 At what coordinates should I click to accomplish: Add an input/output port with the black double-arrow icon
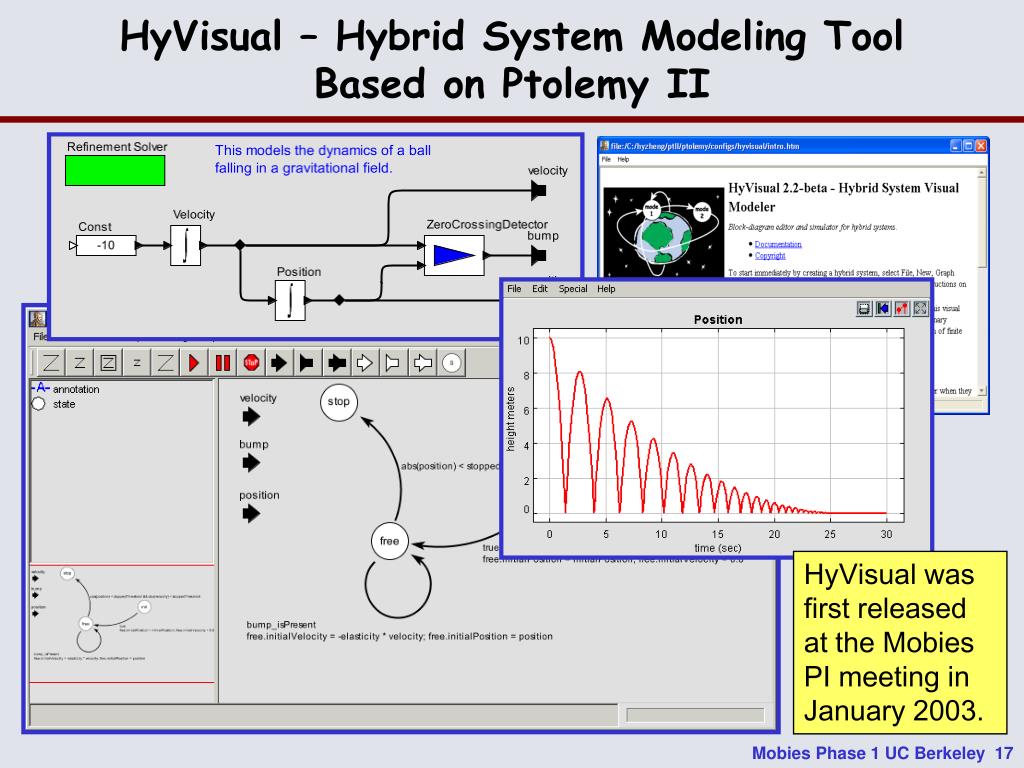coord(337,362)
